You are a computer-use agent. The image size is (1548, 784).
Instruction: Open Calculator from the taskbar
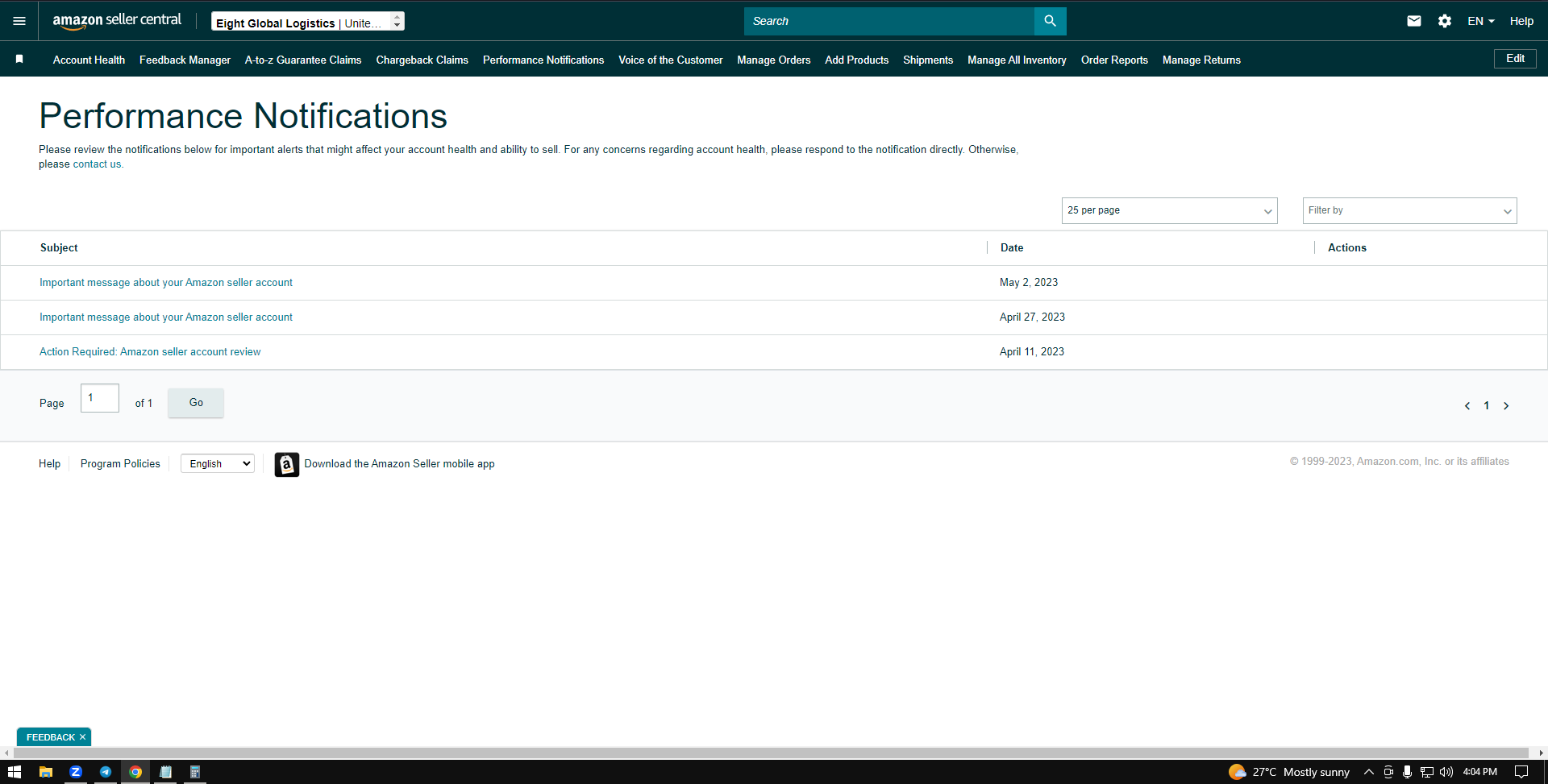coord(194,772)
